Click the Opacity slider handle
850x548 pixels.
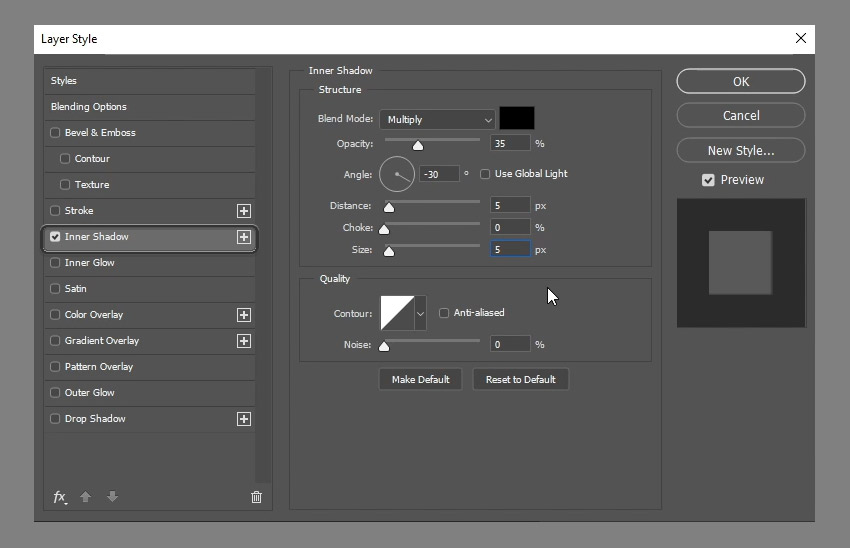click(x=417, y=146)
